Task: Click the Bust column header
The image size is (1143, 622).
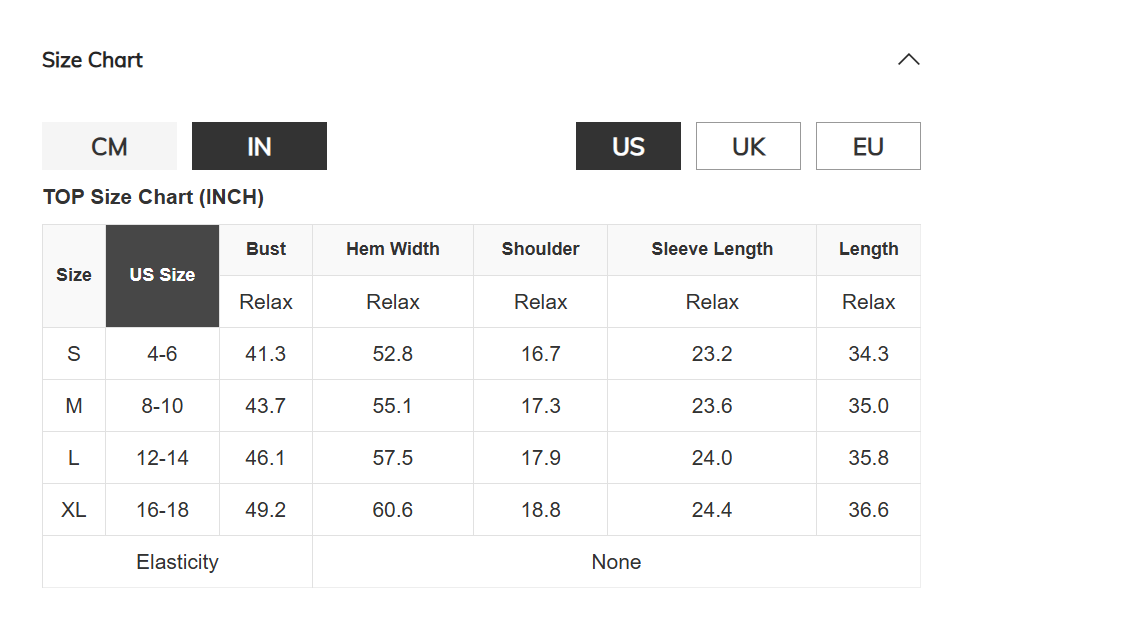Action: [x=266, y=249]
